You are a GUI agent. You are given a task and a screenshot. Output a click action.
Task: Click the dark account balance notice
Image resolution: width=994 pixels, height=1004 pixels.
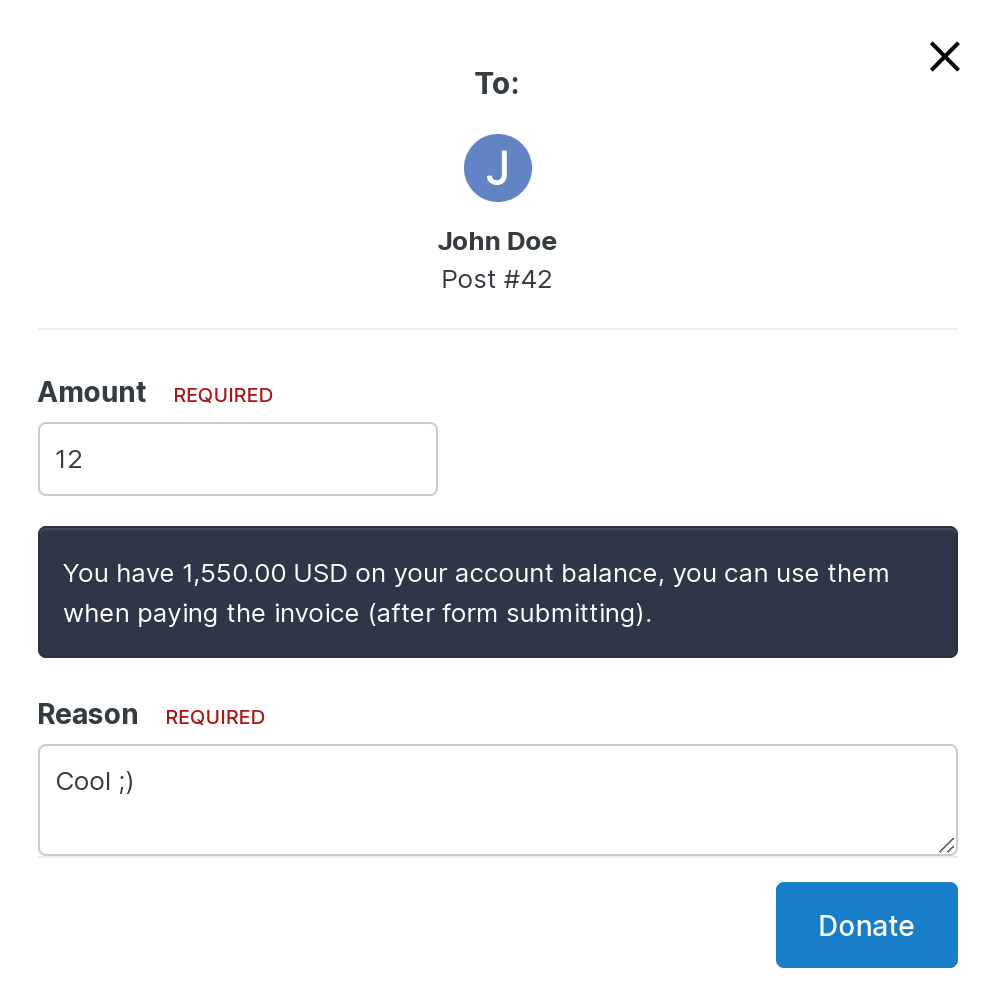point(498,592)
